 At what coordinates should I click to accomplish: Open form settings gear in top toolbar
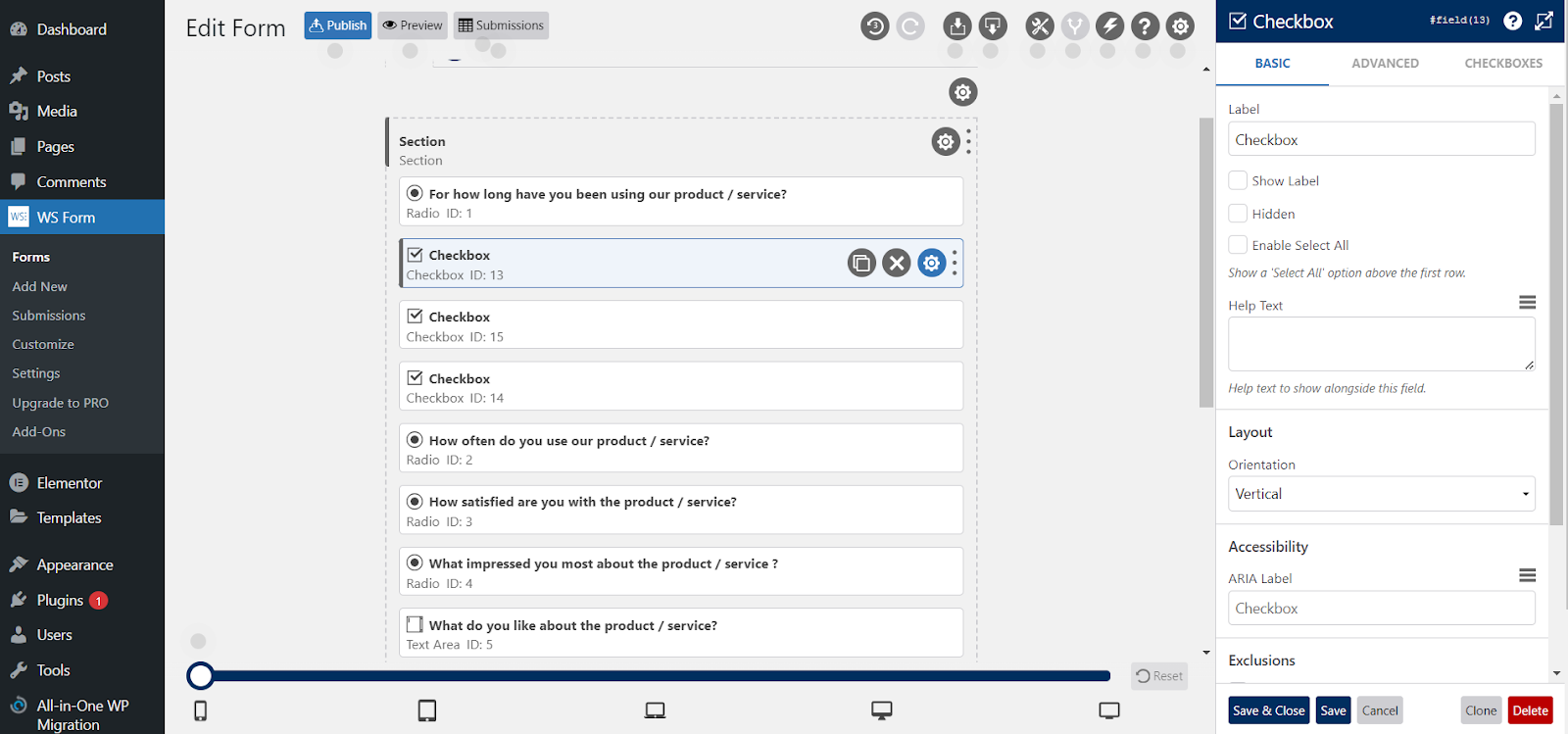[1180, 26]
